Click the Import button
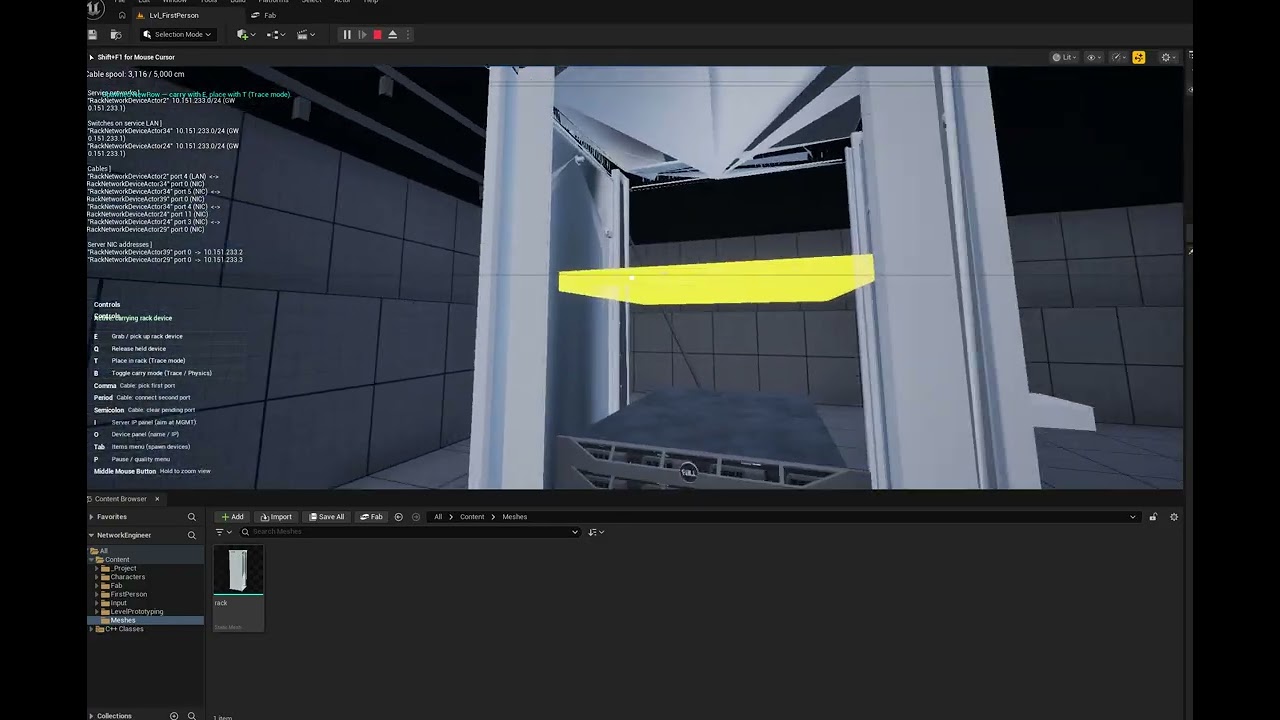 [276, 517]
